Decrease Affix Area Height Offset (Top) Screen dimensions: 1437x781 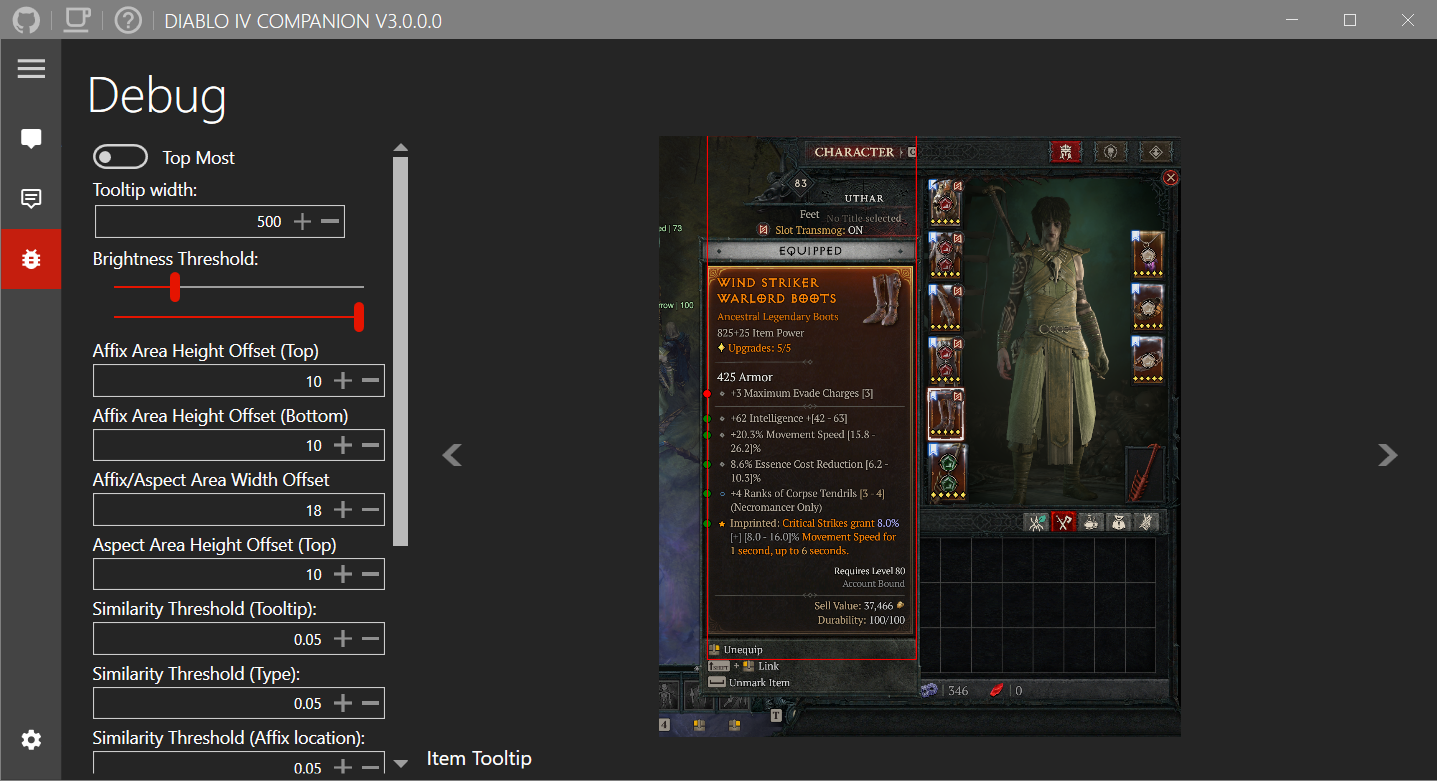370,381
